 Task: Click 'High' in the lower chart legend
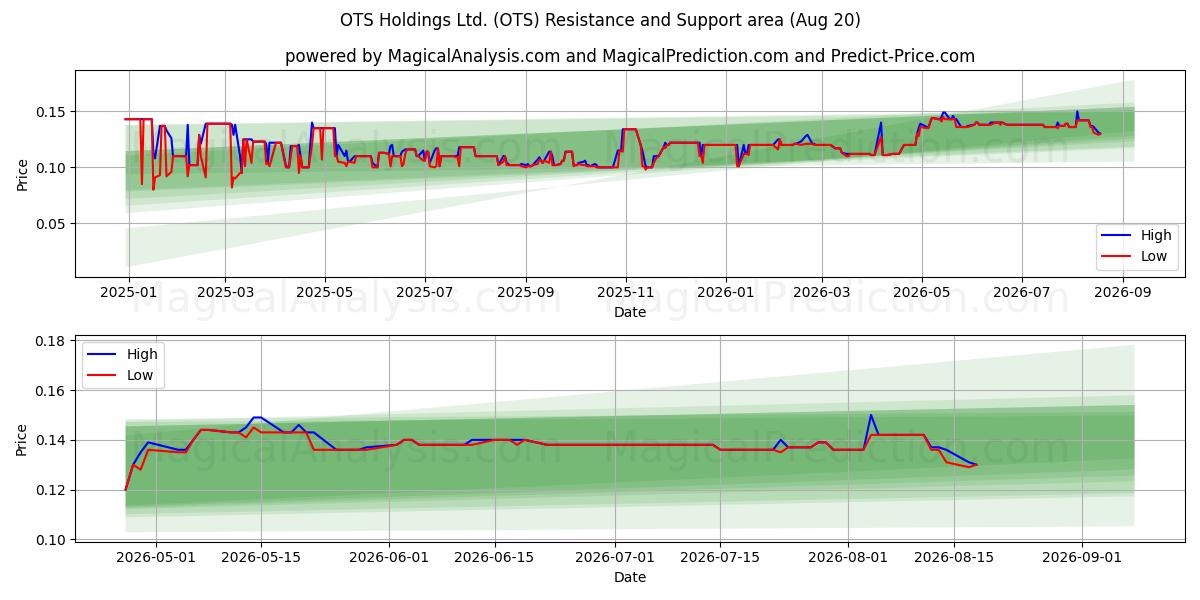[142, 355]
